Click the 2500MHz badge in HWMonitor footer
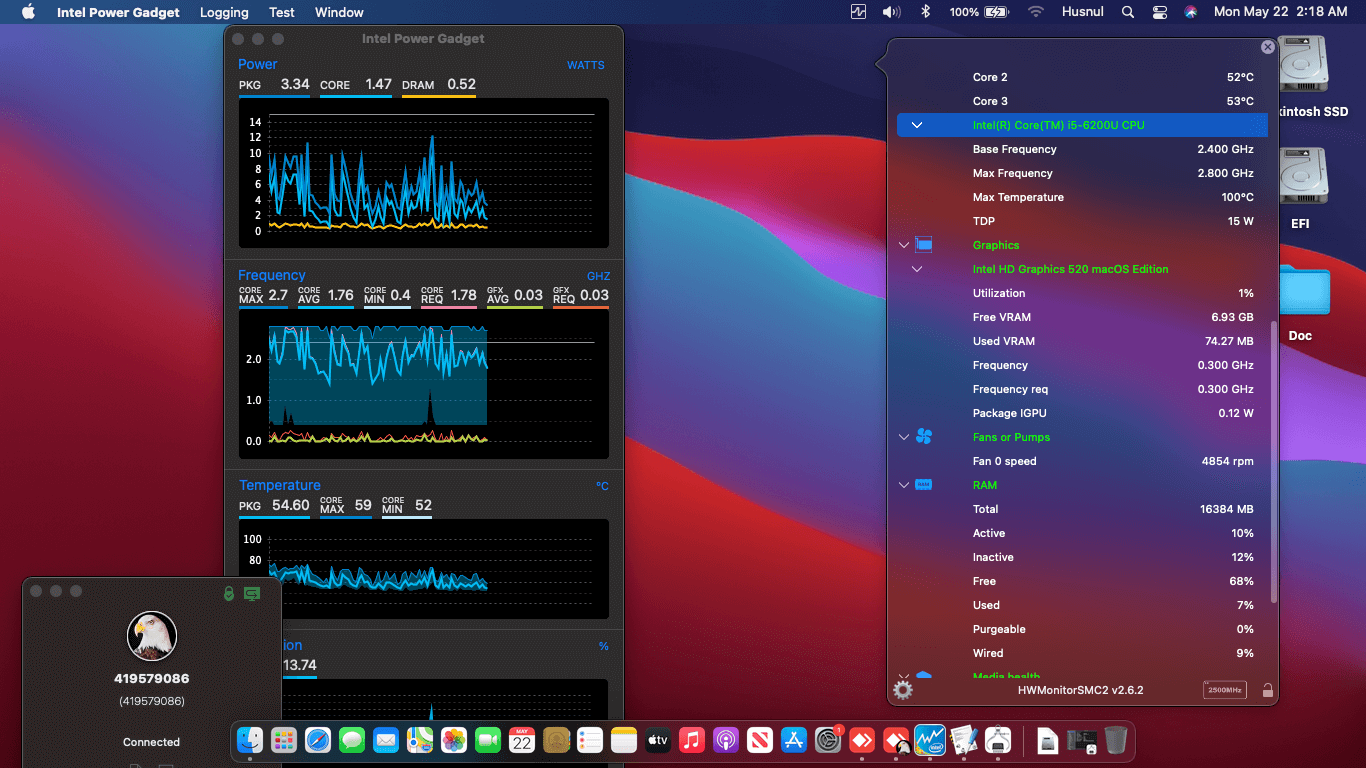 1225,690
